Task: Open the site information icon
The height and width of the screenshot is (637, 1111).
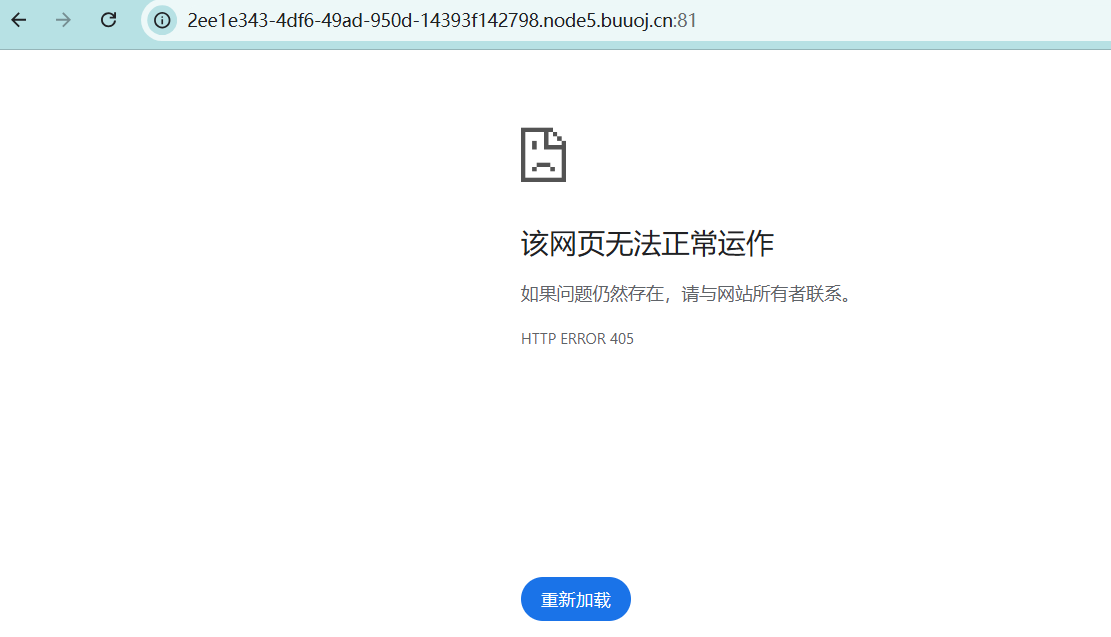Action: click(161, 20)
